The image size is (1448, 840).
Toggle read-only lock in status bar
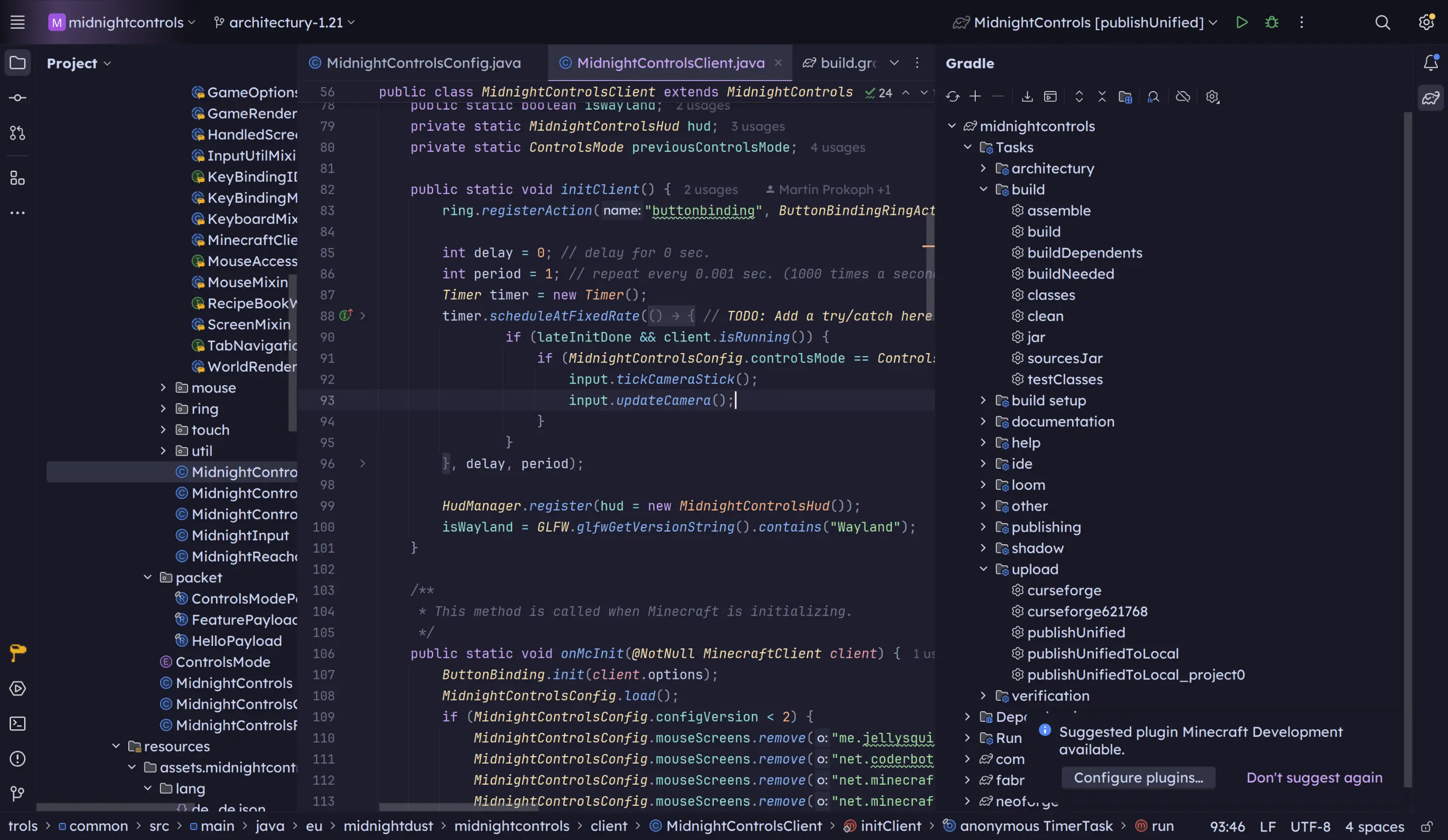pyautogui.click(x=1426, y=826)
